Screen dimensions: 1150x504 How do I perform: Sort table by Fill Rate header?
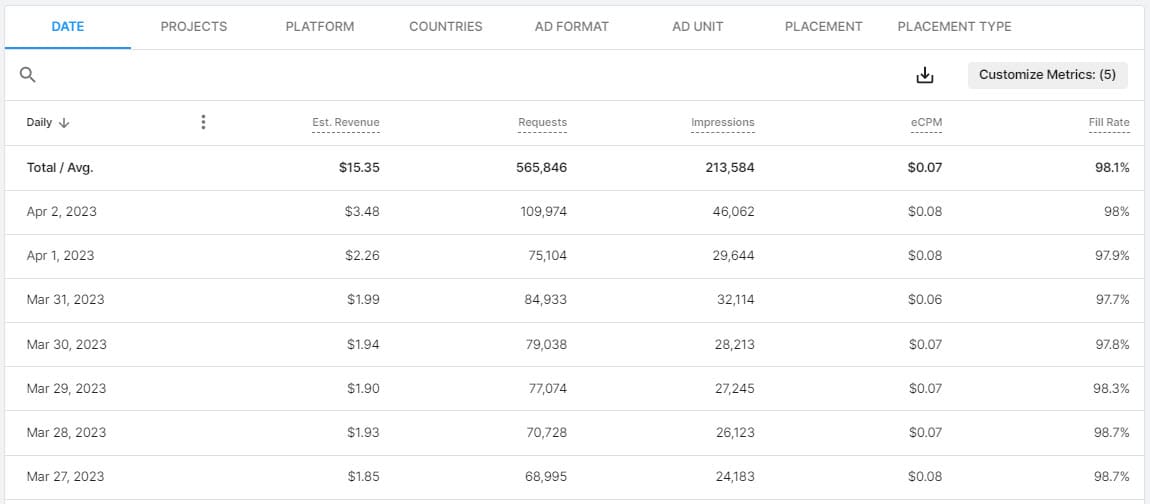[1109, 123]
